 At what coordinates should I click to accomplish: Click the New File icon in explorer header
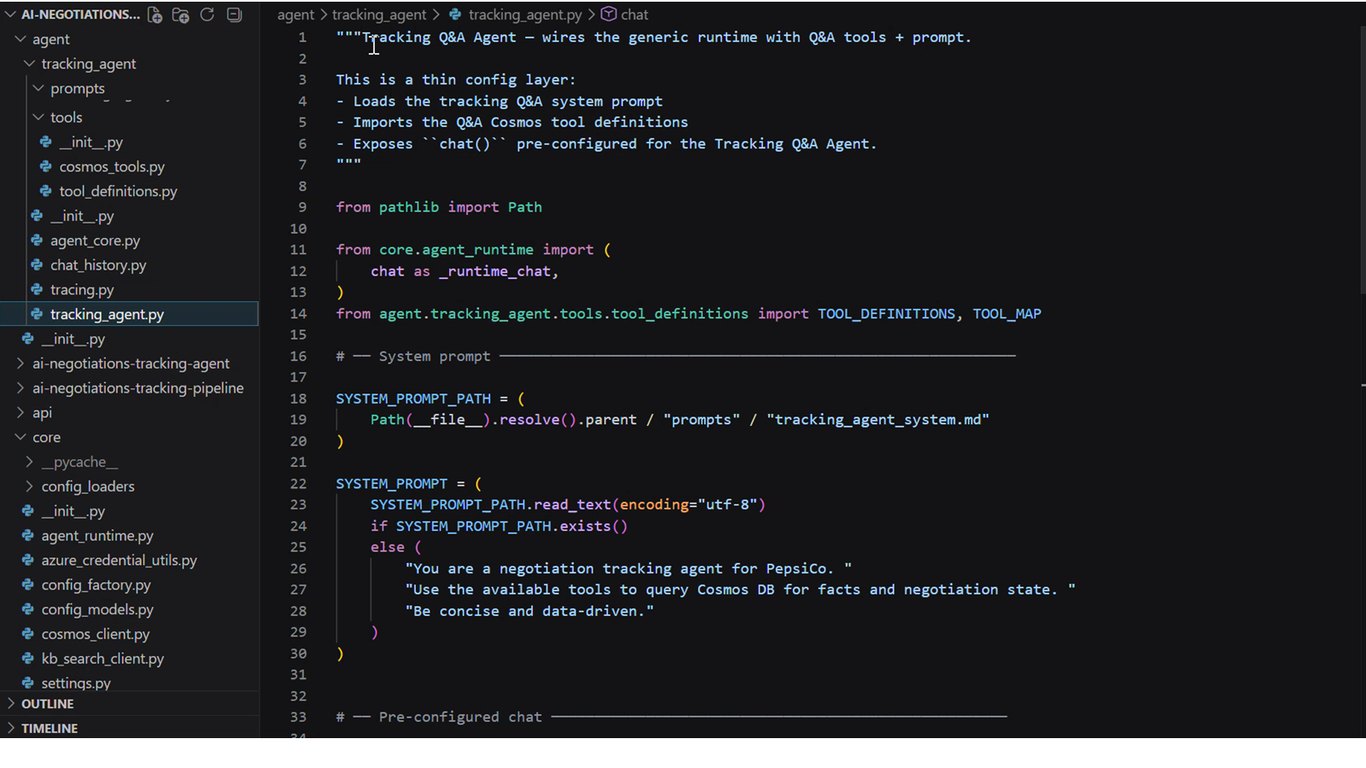pyautogui.click(x=154, y=15)
